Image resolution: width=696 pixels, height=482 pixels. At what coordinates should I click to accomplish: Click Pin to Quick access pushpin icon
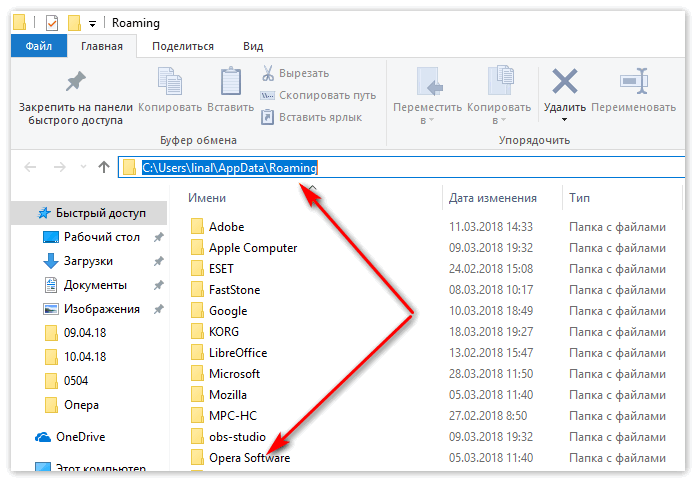coord(75,81)
